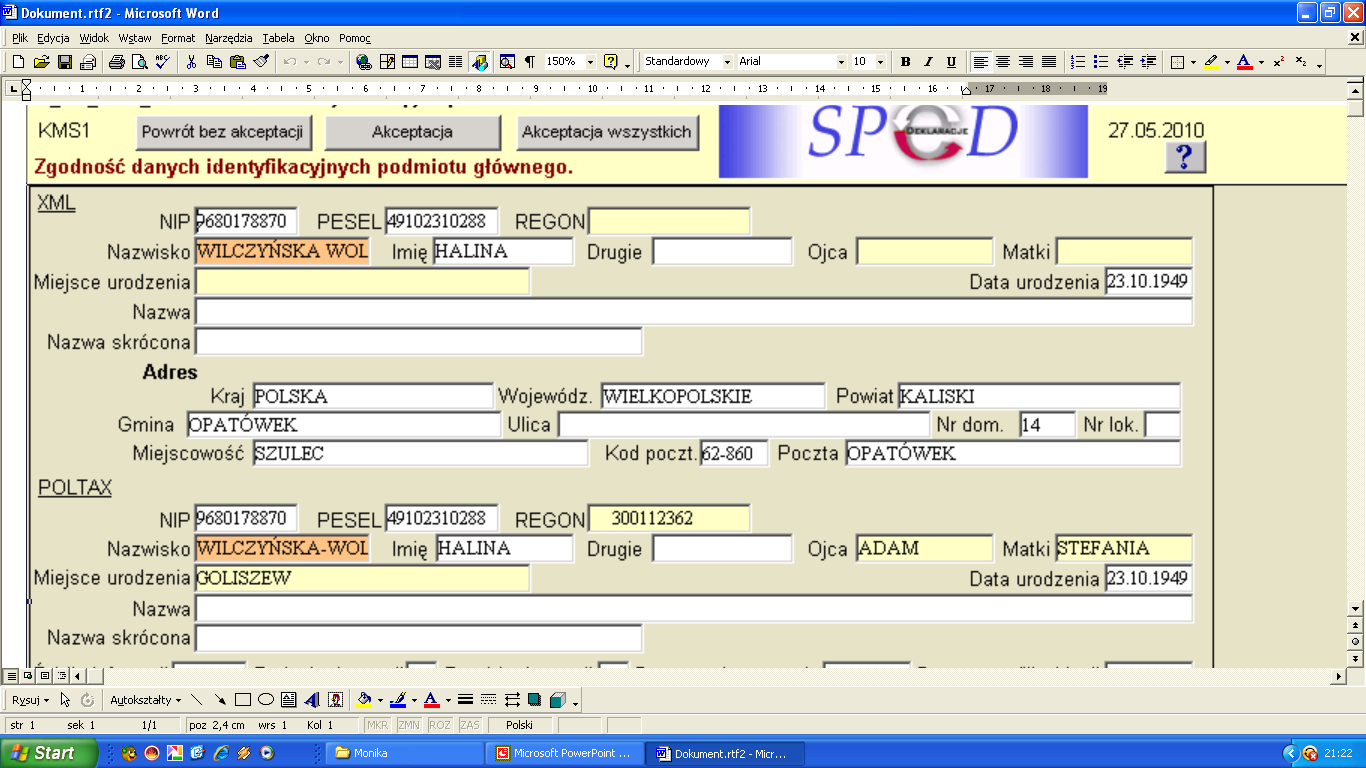This screenshot has height=768, width=1366.
Task: Apply superscript formatting
Action: tap(1279, 62)
